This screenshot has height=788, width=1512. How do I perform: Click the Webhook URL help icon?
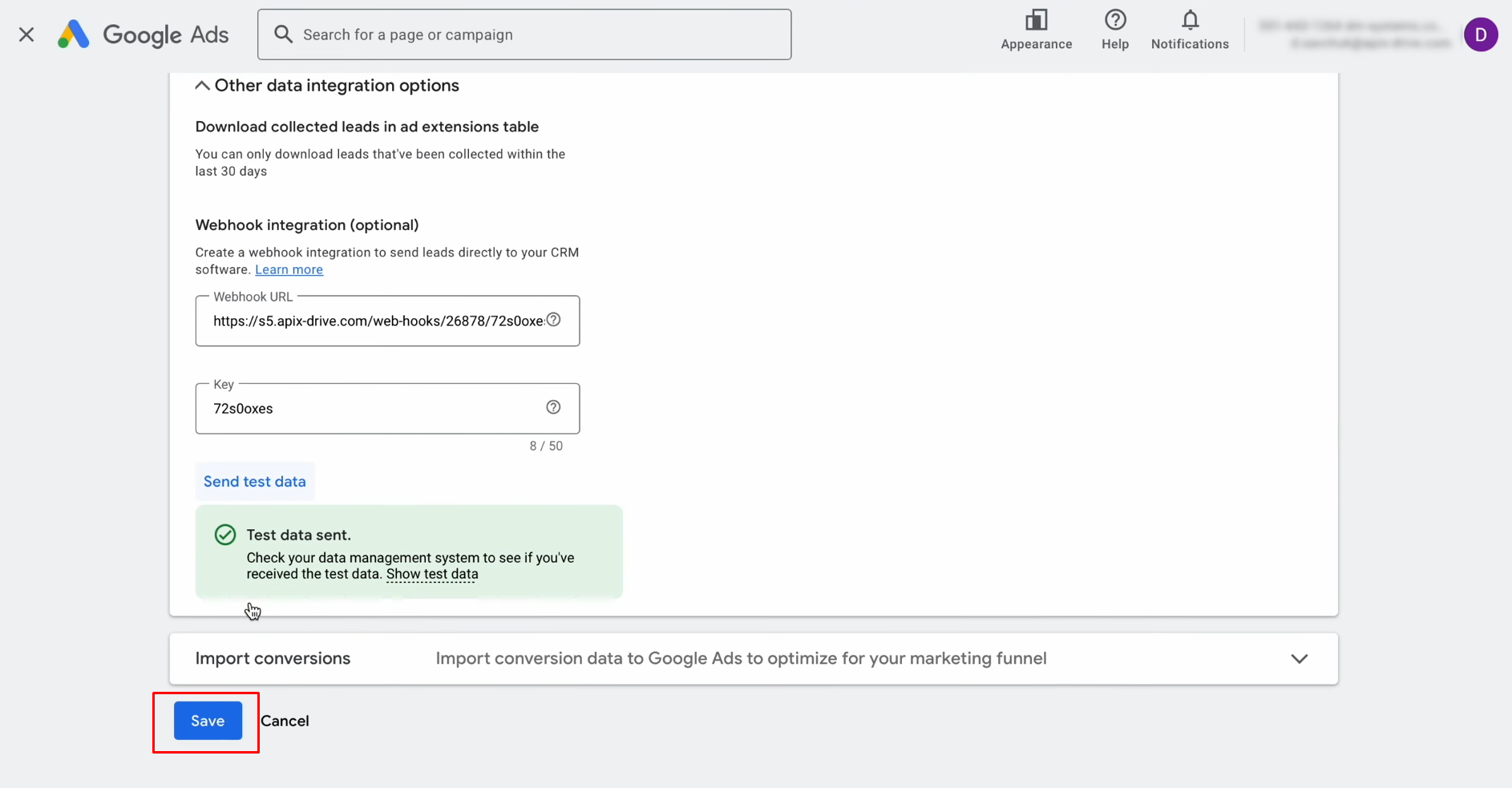tap(553, 319)
